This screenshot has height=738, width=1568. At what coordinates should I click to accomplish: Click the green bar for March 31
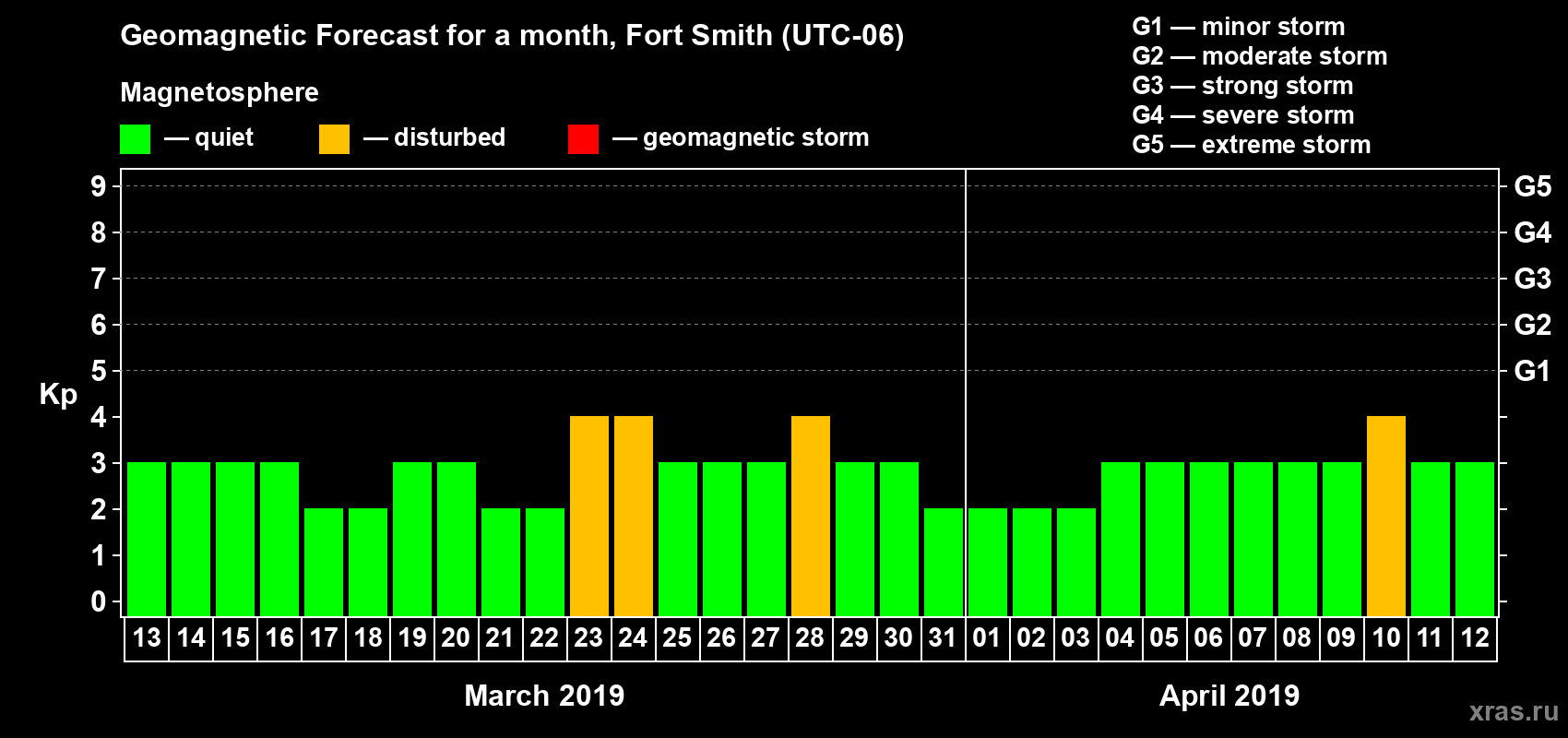pyautogui.click(x=944, y=562)
